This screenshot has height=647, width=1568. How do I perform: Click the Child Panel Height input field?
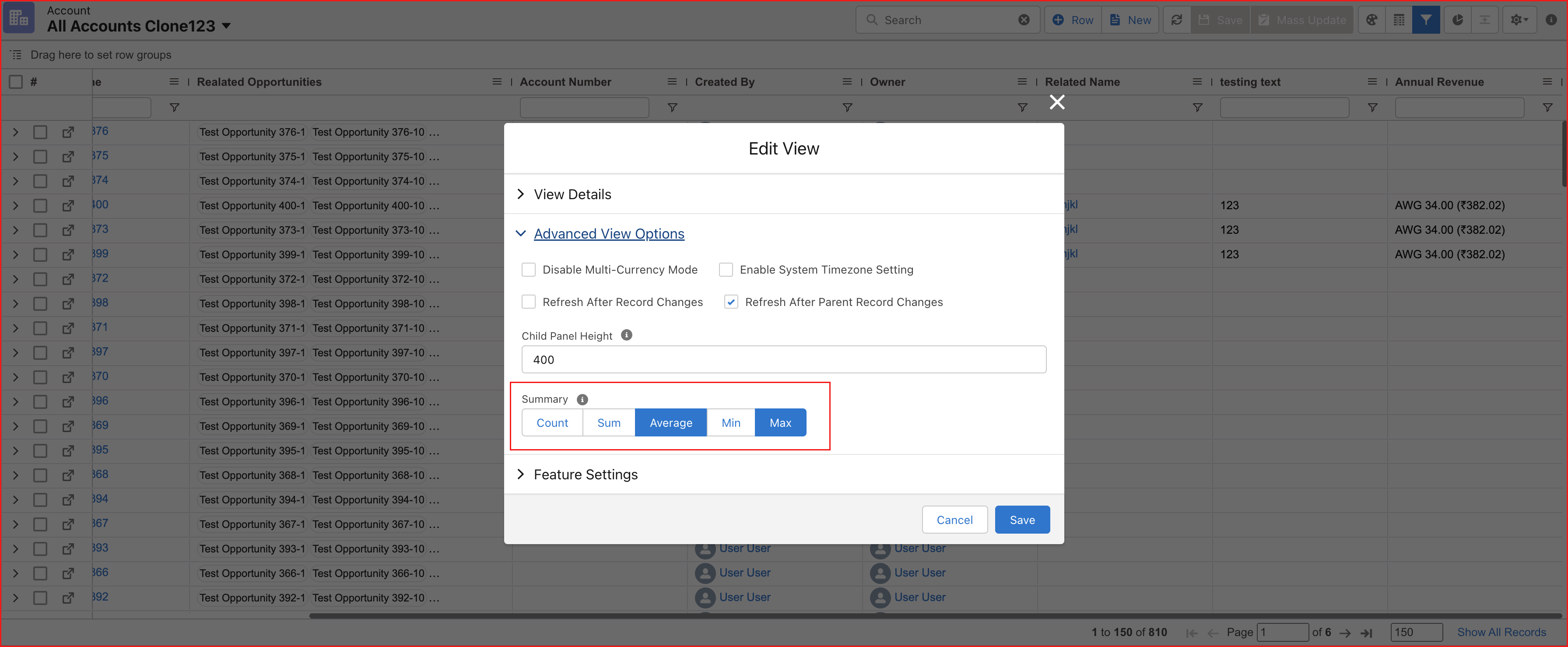coord(783,359)
